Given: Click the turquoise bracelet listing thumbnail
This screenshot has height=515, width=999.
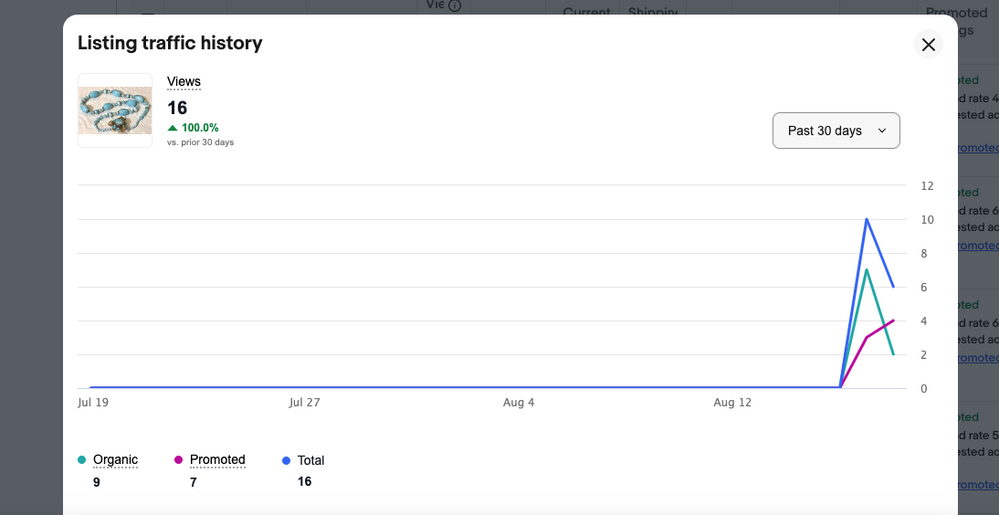Looking at the screenshot, I should [115, 110].
